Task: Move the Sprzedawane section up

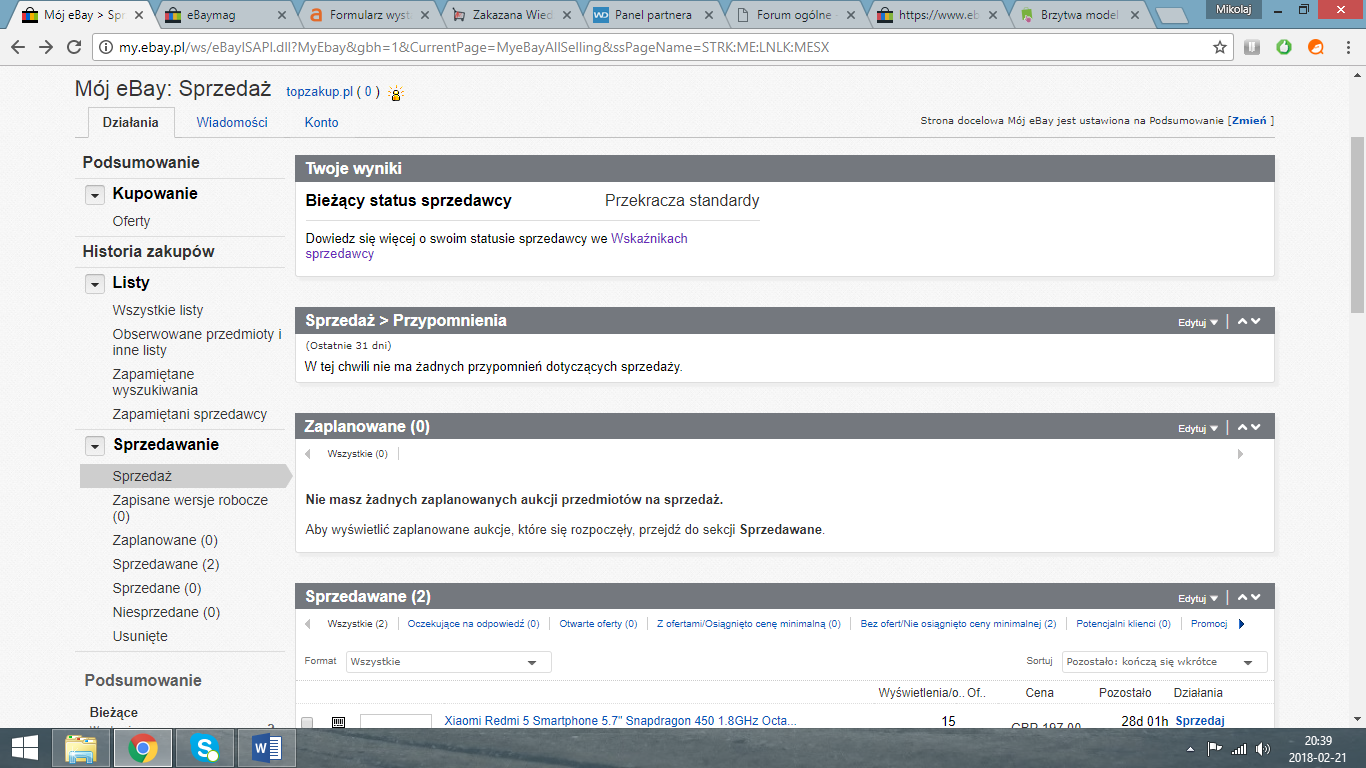Action: [x=1242, y=597]
